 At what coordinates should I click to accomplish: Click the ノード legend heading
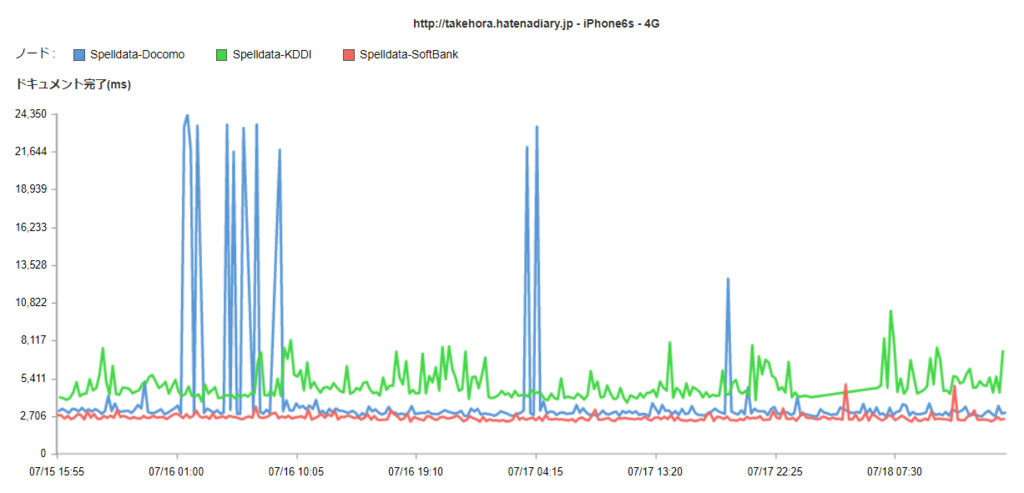click(x=35, y=55)
